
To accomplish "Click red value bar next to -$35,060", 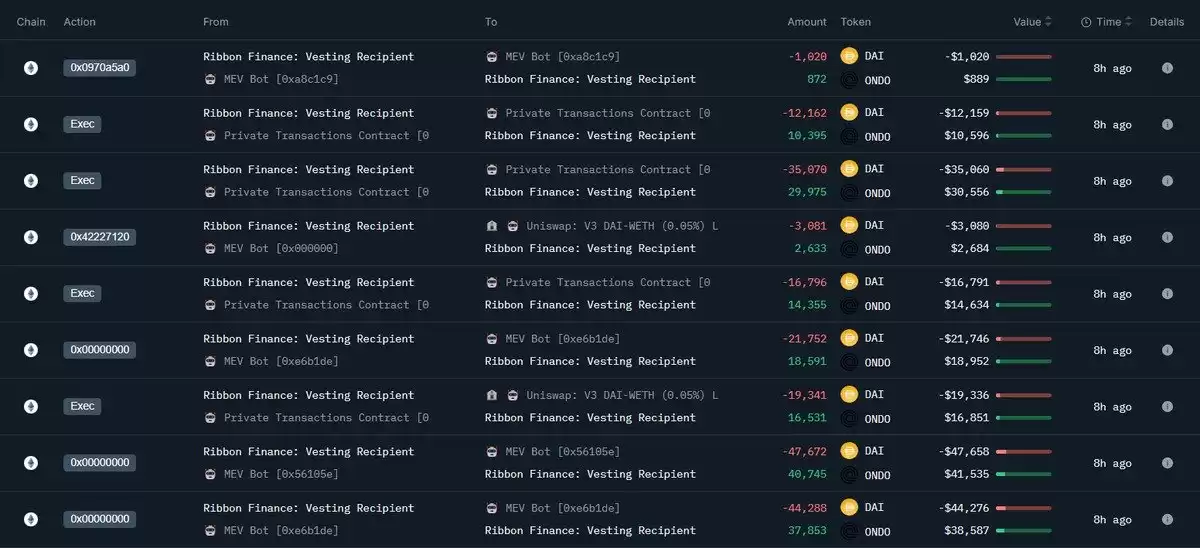I will (x=1024, y=170).
